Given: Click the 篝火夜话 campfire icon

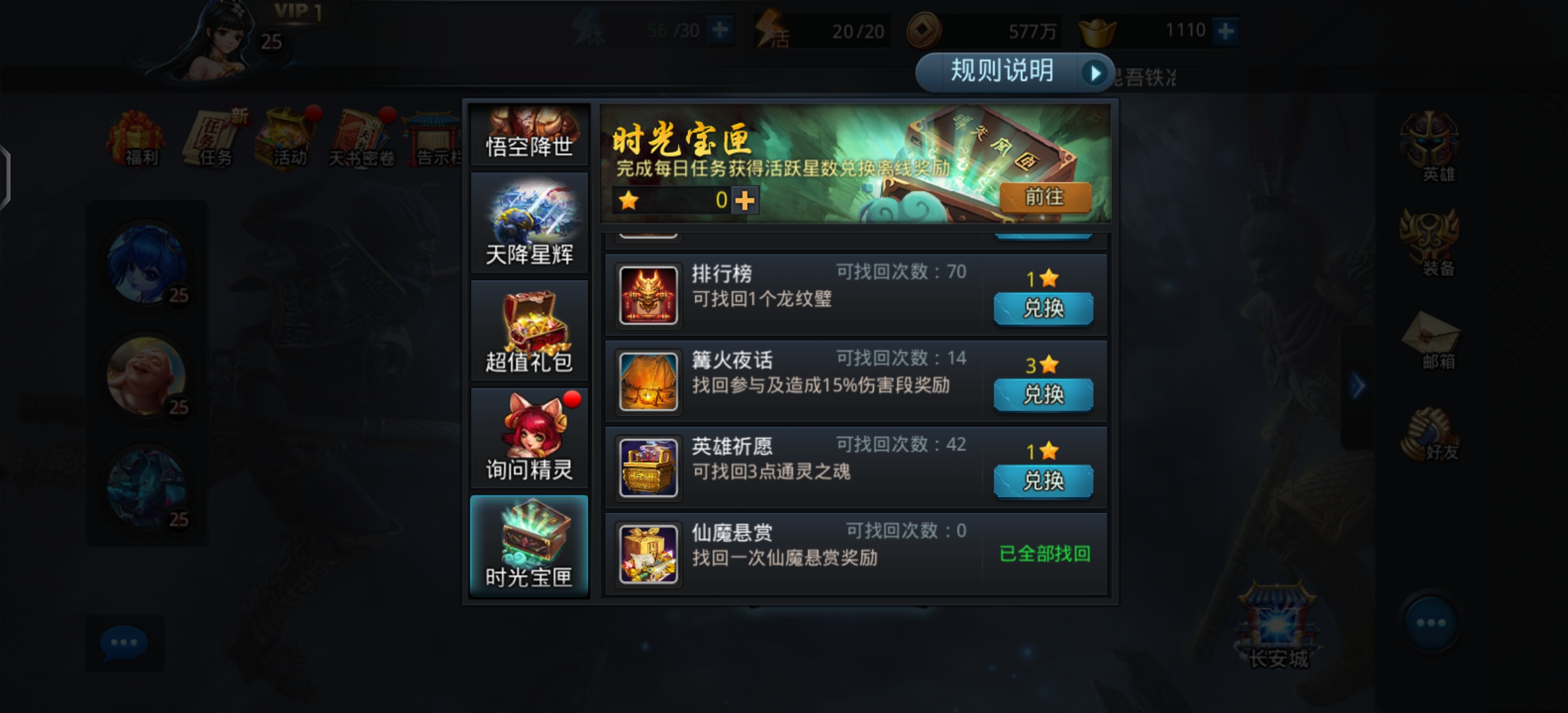Looking at the screenshot, I should point(648,382).
